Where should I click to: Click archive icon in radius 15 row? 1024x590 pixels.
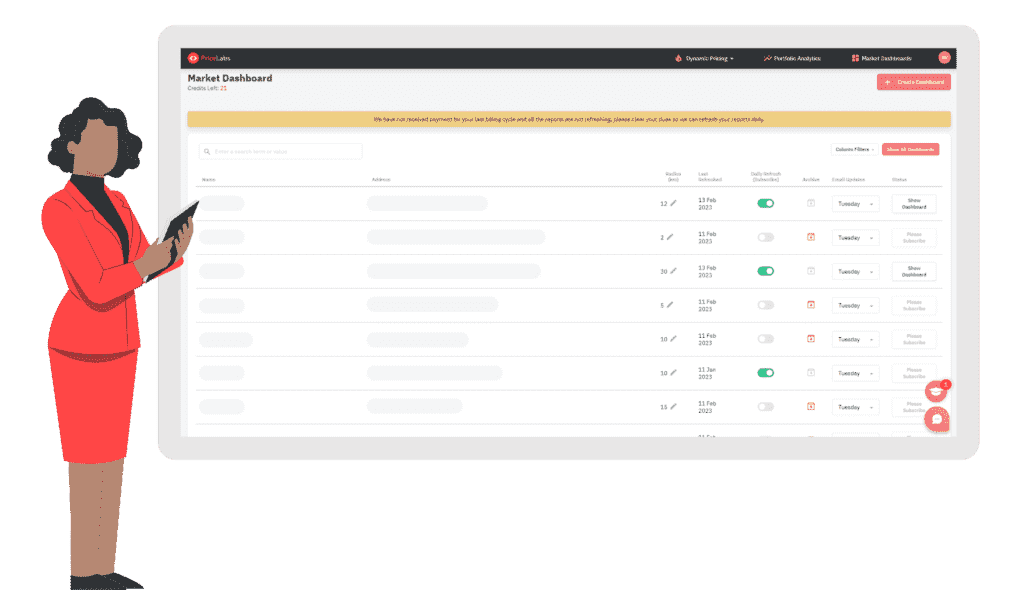811,406
